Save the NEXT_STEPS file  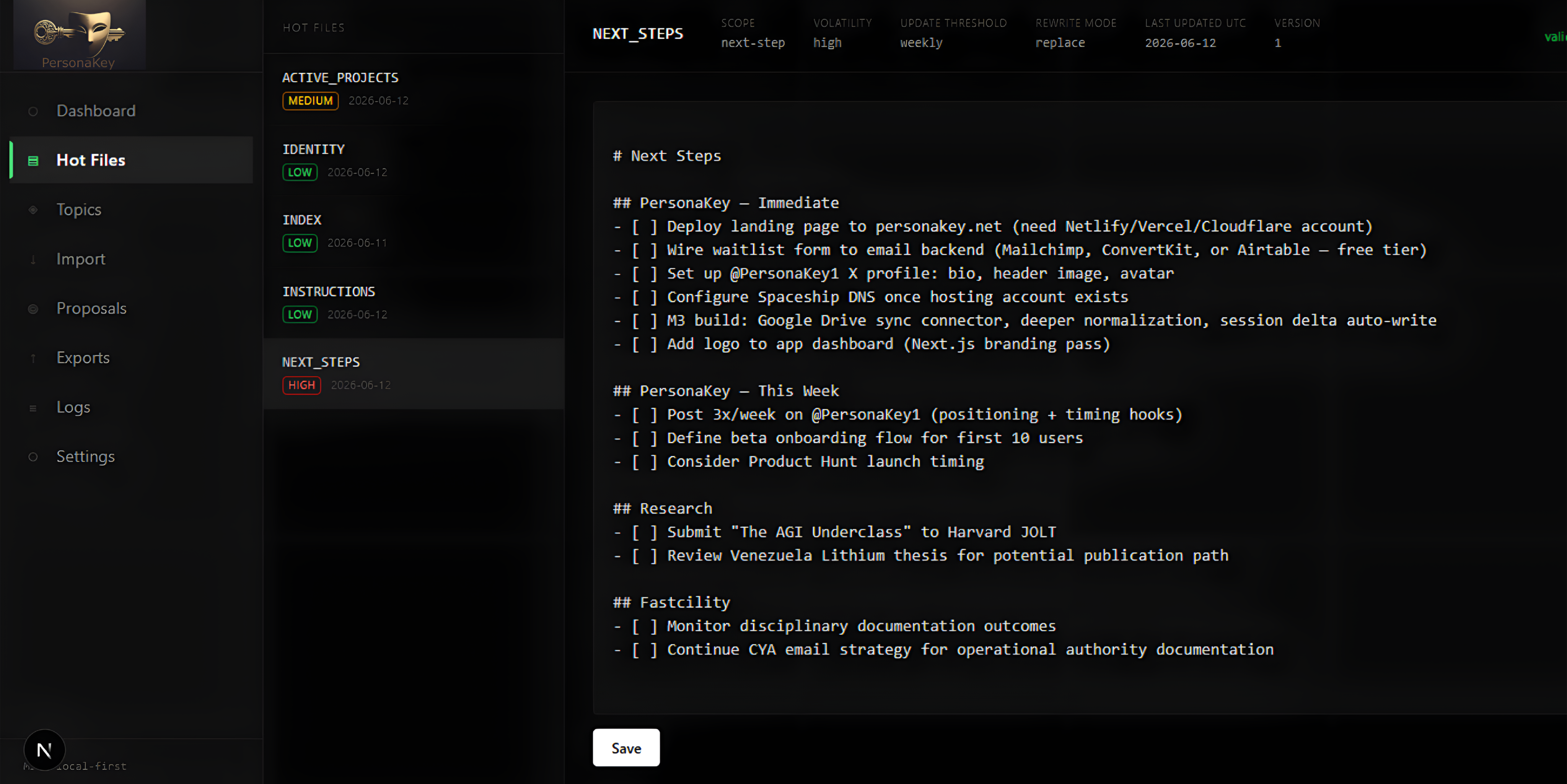click(x=626, y=748)
